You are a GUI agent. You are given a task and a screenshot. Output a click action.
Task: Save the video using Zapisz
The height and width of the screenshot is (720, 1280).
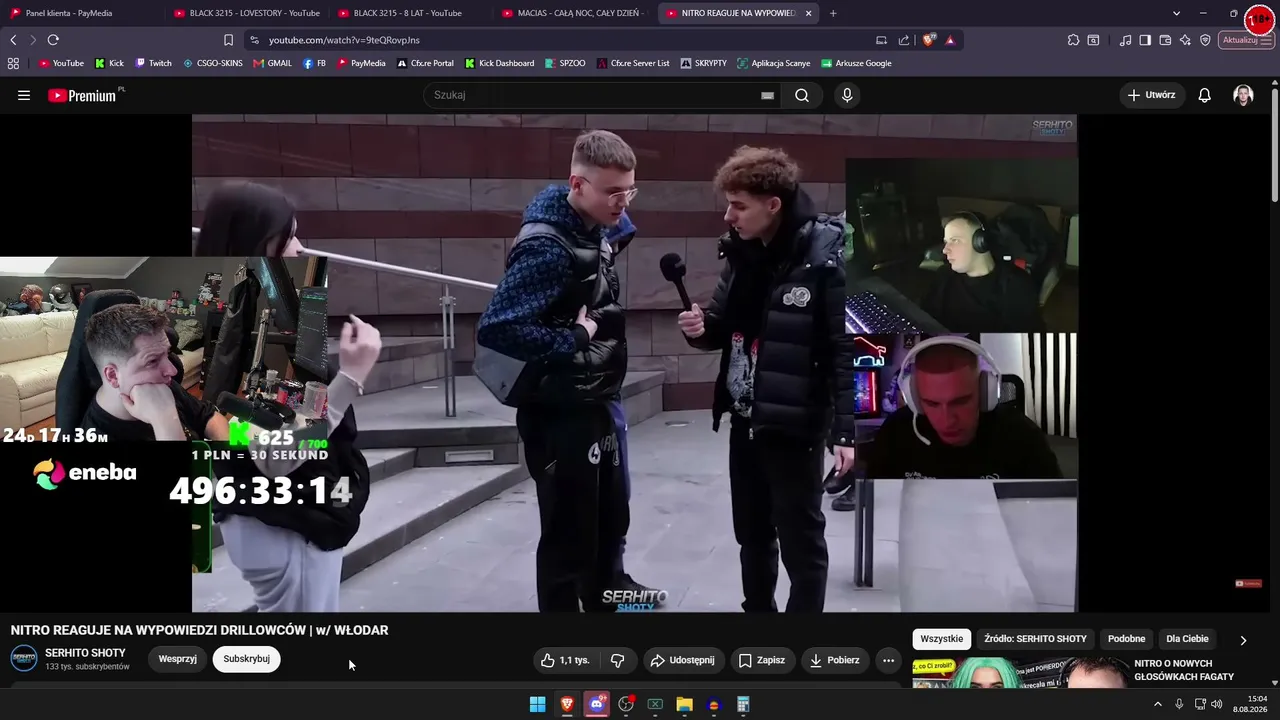click(761, 660)
